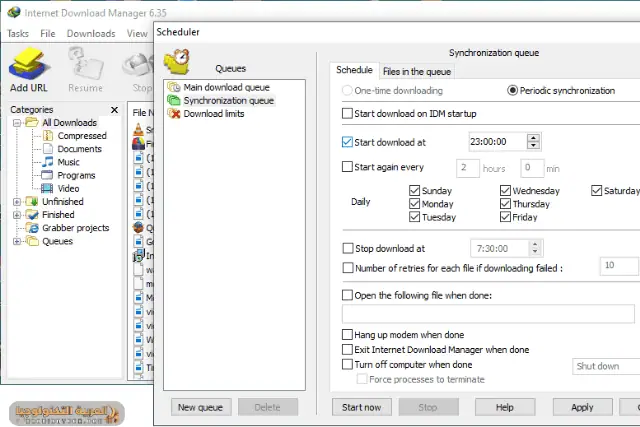
Task: Click the Start now button
Action: 362,407
